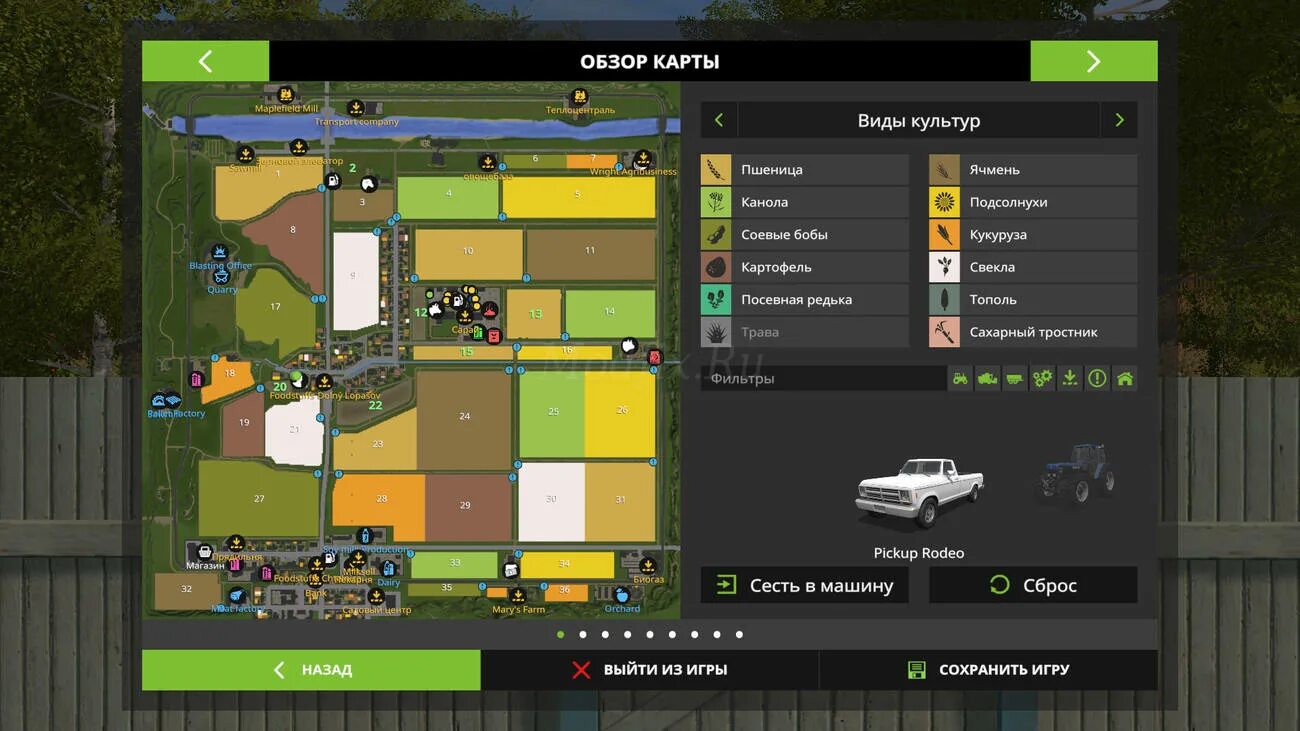The width and height of the screenshot is (1300, 731).
Task: Click the Mary's Farm sell icon
Action: [518, 596]
